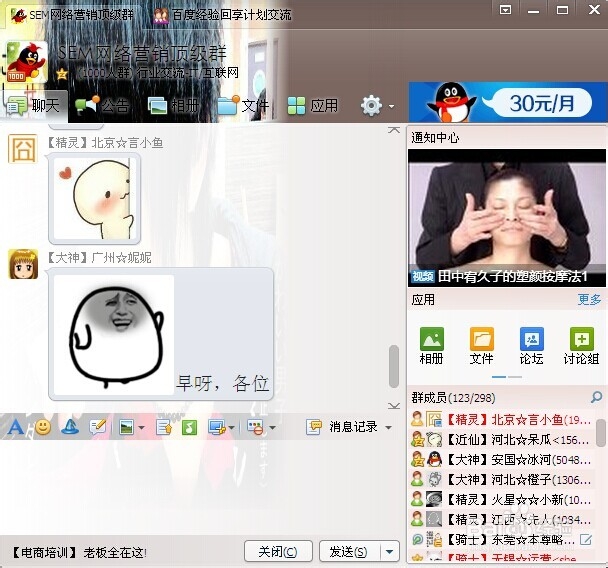This screenshot has width=608, height=568.
Task: Open the 论坛 forum app icon
Action: [532, 346]
